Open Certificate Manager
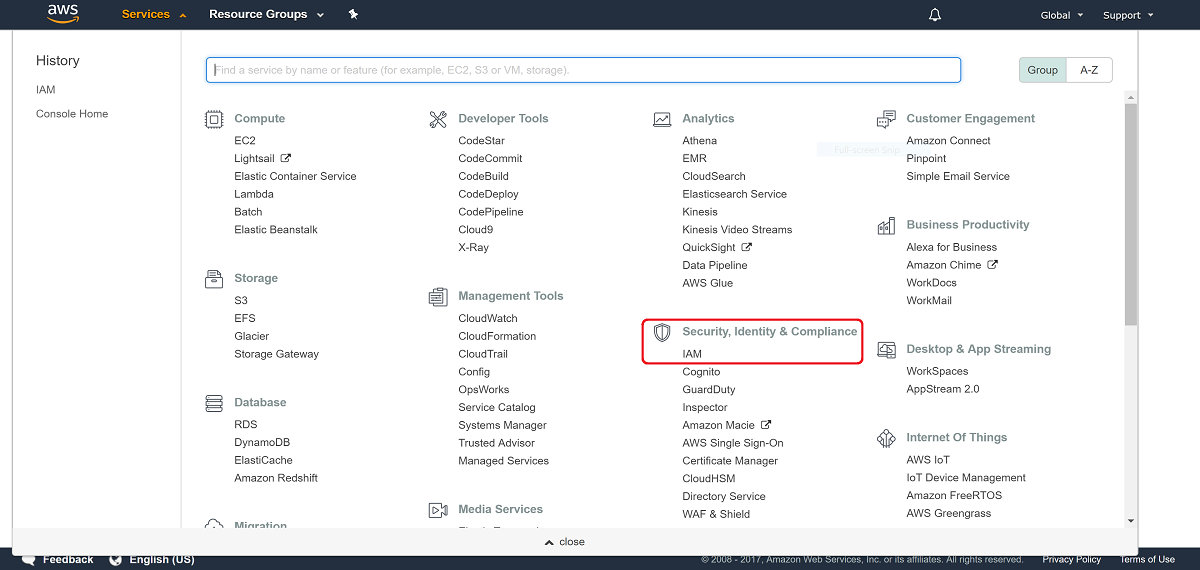 (x=730, y=461)
